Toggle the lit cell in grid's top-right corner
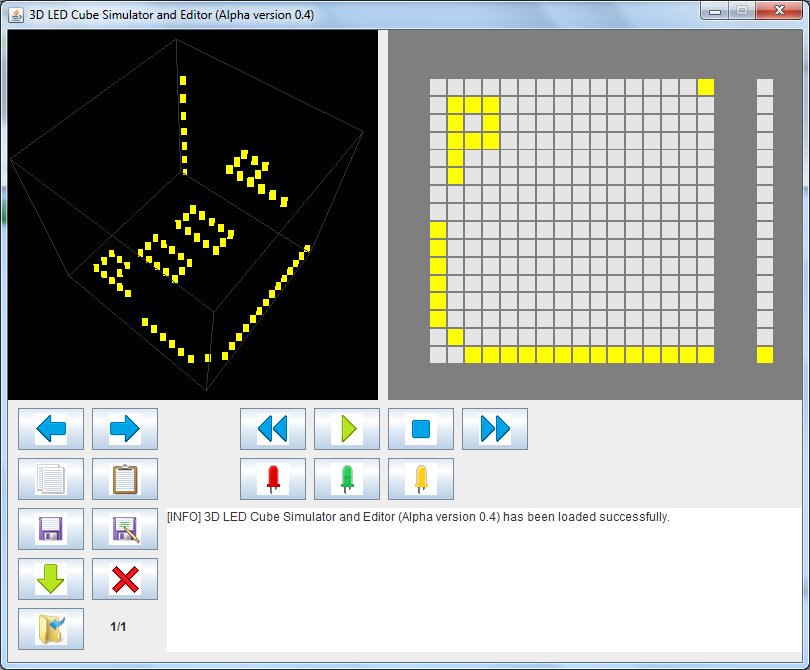 (x=706, y=87)
